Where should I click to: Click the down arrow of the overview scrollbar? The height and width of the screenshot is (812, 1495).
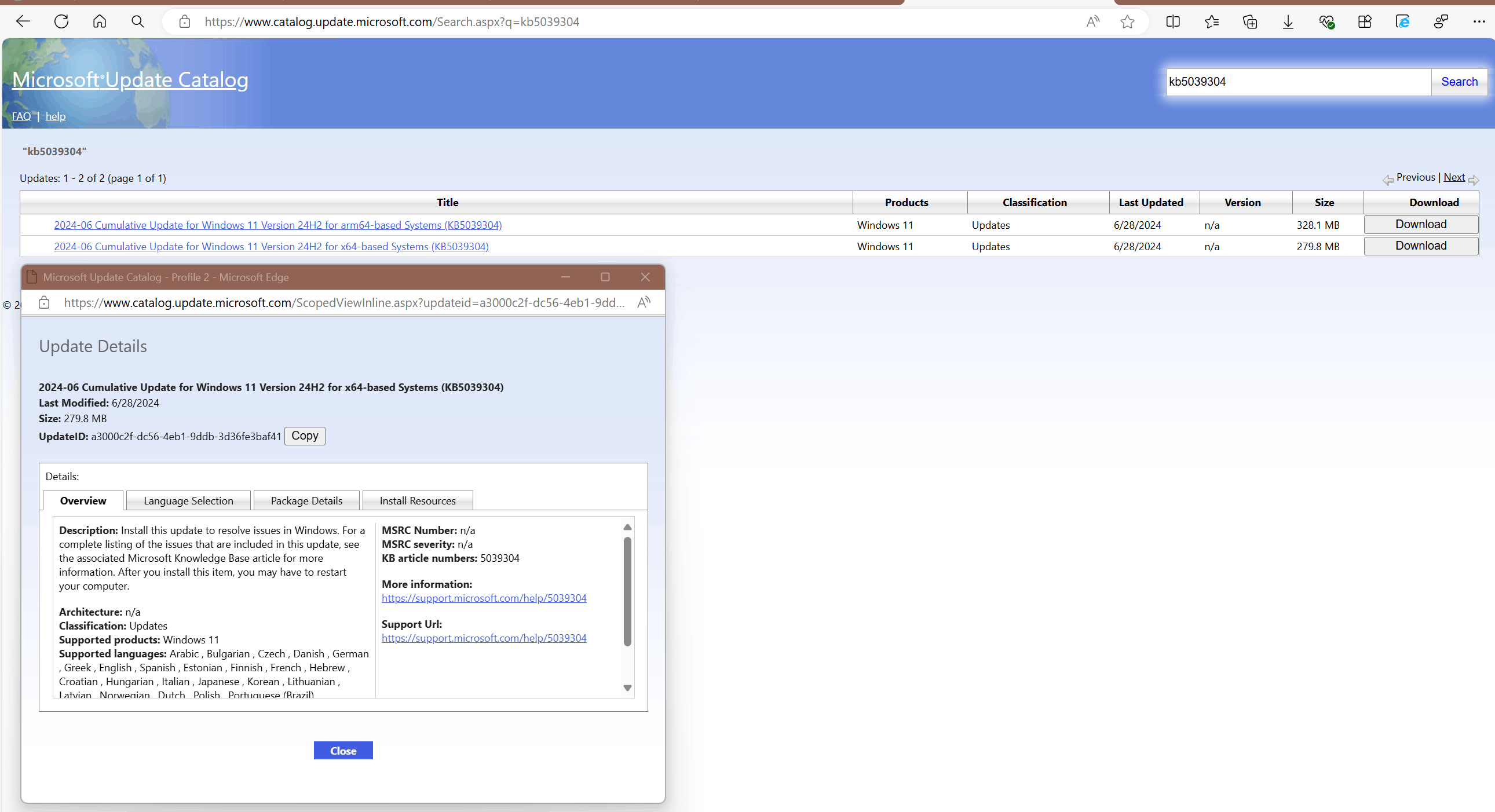[627, 688]
